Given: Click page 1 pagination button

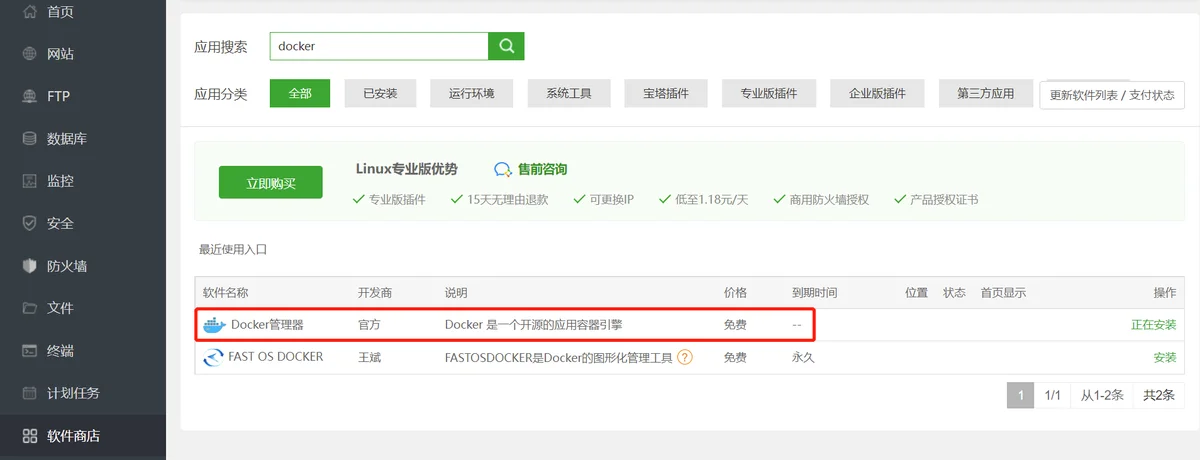Looking at the screenshot, I should point(1020,396).
